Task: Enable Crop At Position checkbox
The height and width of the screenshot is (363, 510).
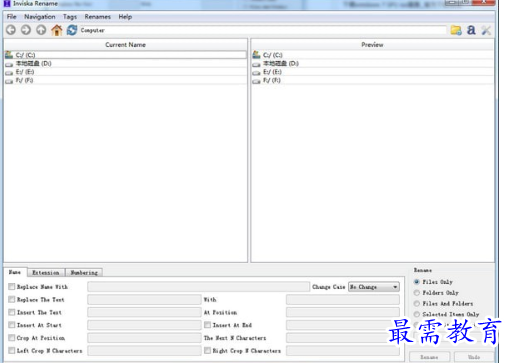Action: 12,338
